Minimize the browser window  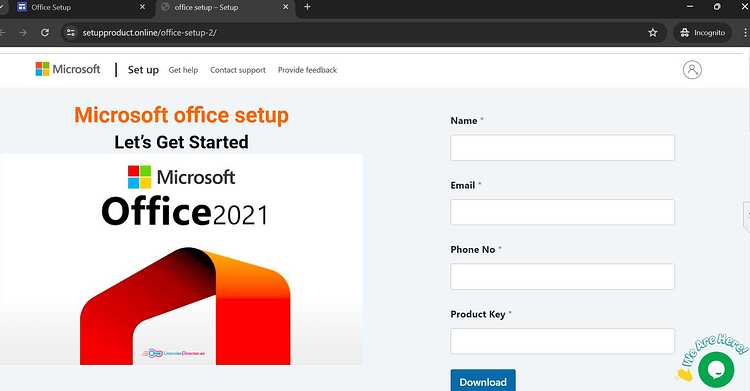coord(689,7)
